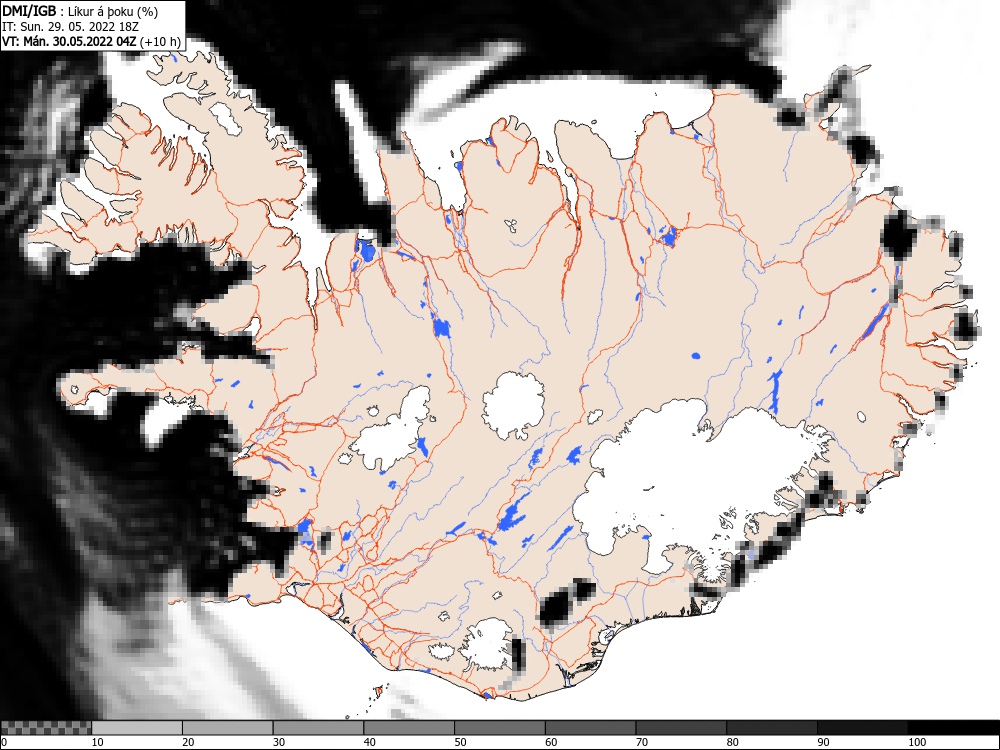Pick the 20–30 gray legend swatch
The width and height of the screenshot is (1000, 750).
pos(228,728)
